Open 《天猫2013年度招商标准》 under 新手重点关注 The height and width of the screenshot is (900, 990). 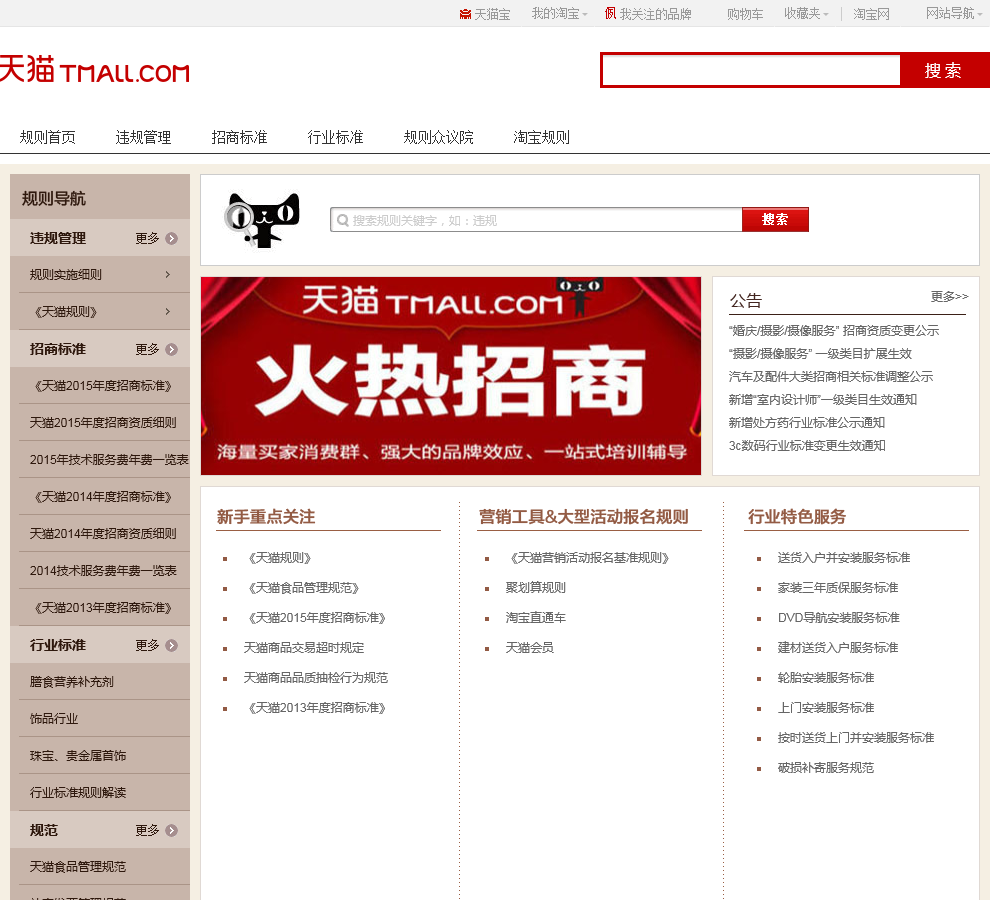tap(316, 708)
